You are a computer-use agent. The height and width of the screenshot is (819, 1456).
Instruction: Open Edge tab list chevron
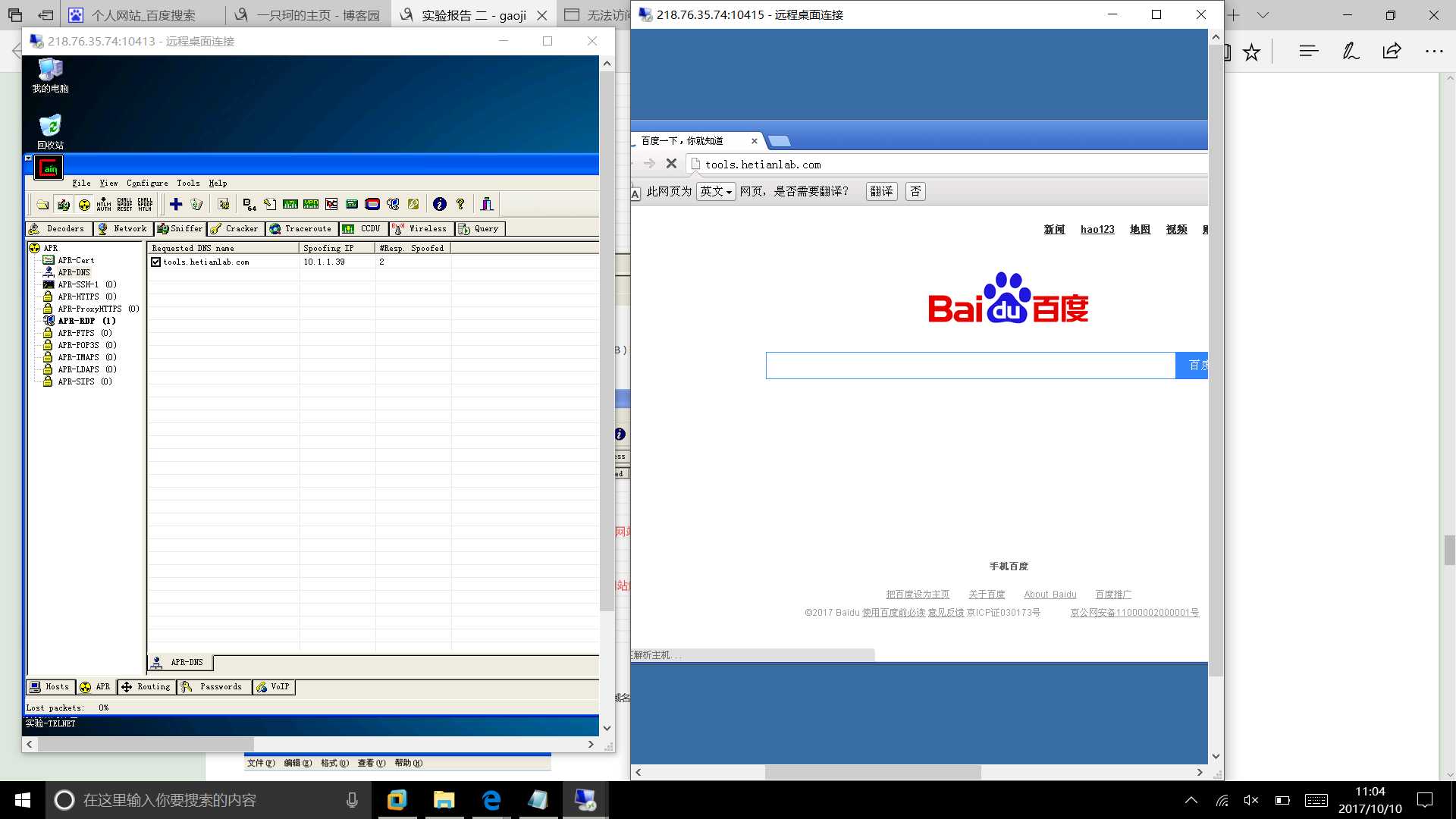click(x=1263, y=15)
